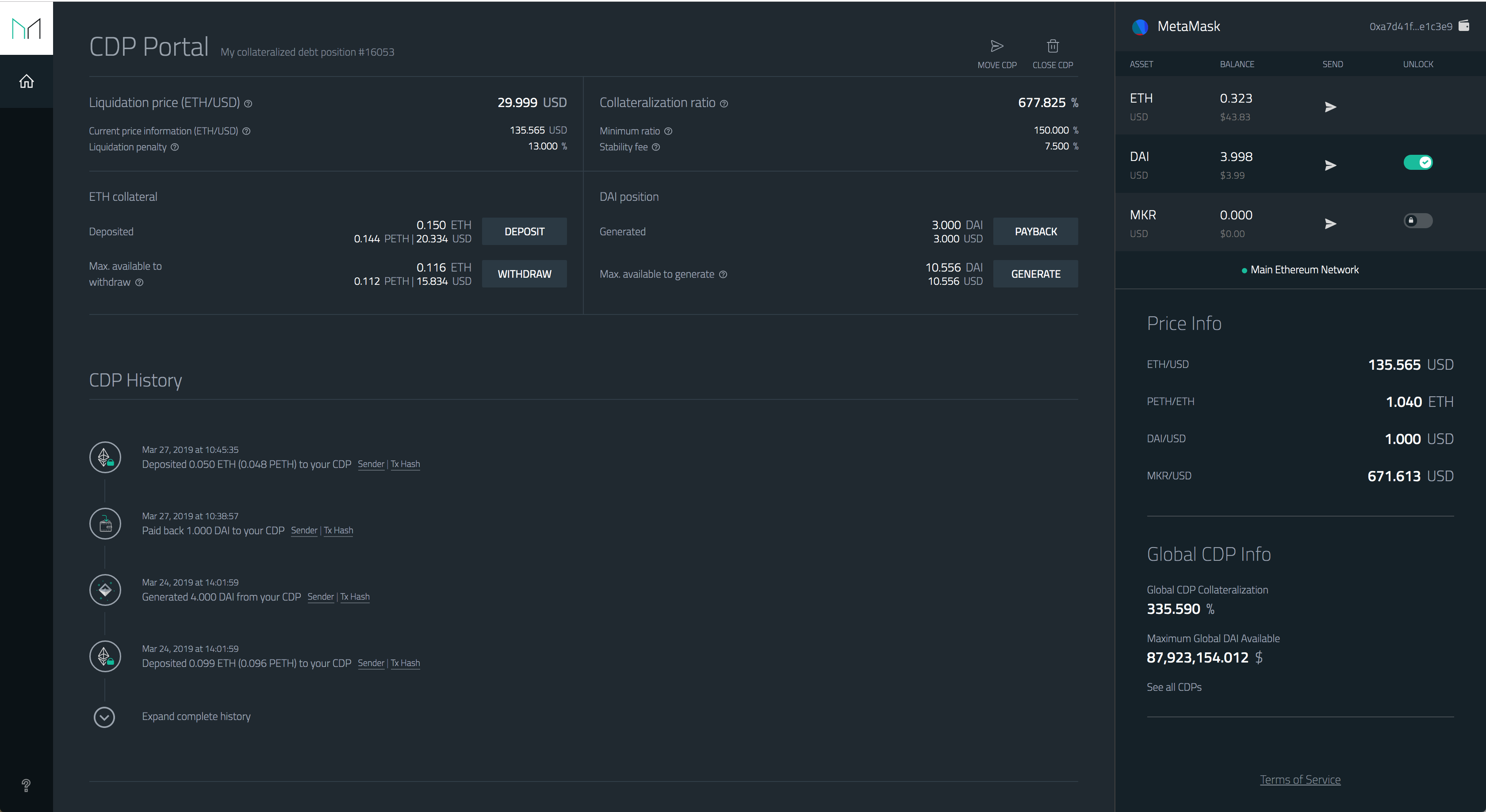This screenshot has height=812, width=1486.
Task: Open Current price information tooltip icon
Action: pos(246,131)
